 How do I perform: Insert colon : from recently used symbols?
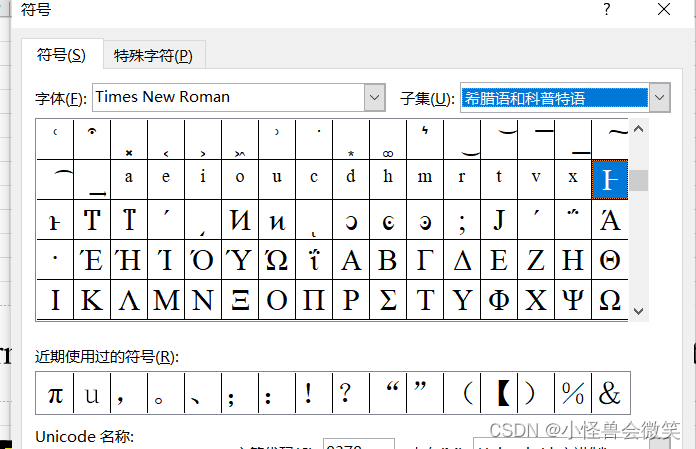tap(277, 393)
